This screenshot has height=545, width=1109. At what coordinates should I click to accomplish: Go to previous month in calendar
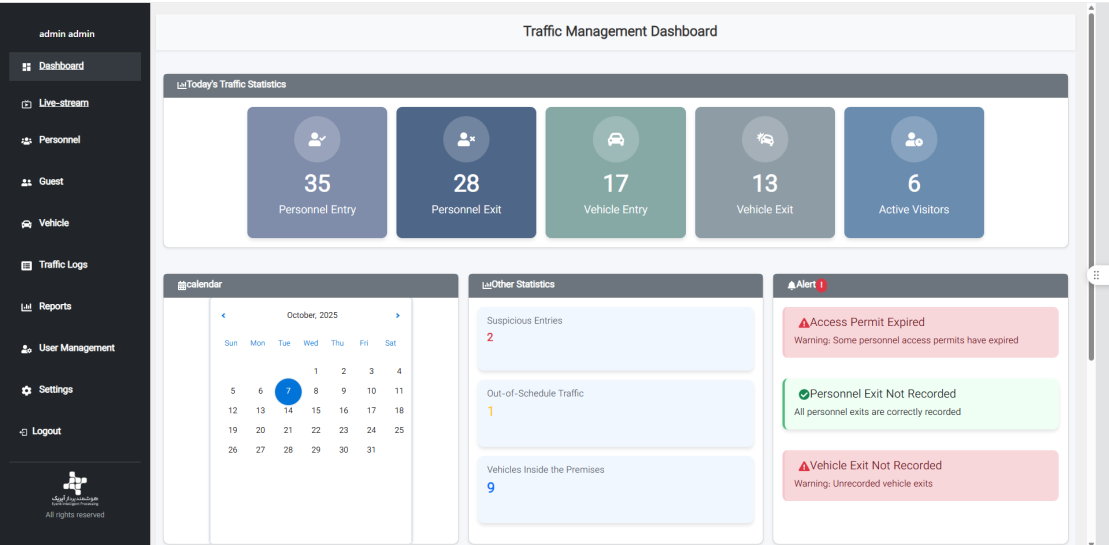[x=223, y=315]
